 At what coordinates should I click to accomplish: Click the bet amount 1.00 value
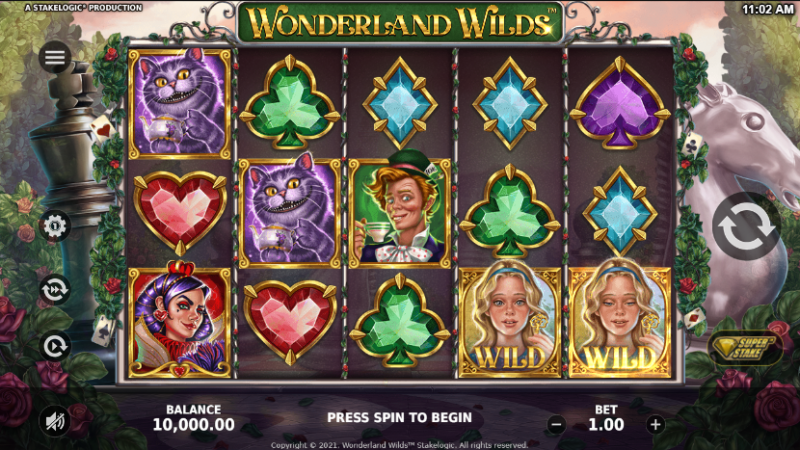point(606,424)
